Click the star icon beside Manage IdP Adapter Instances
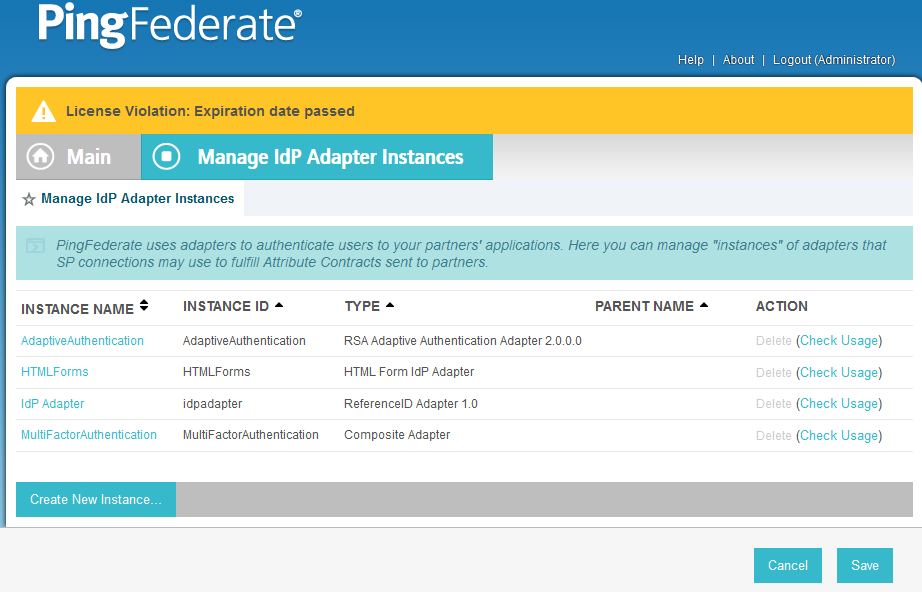 point(29,199)
